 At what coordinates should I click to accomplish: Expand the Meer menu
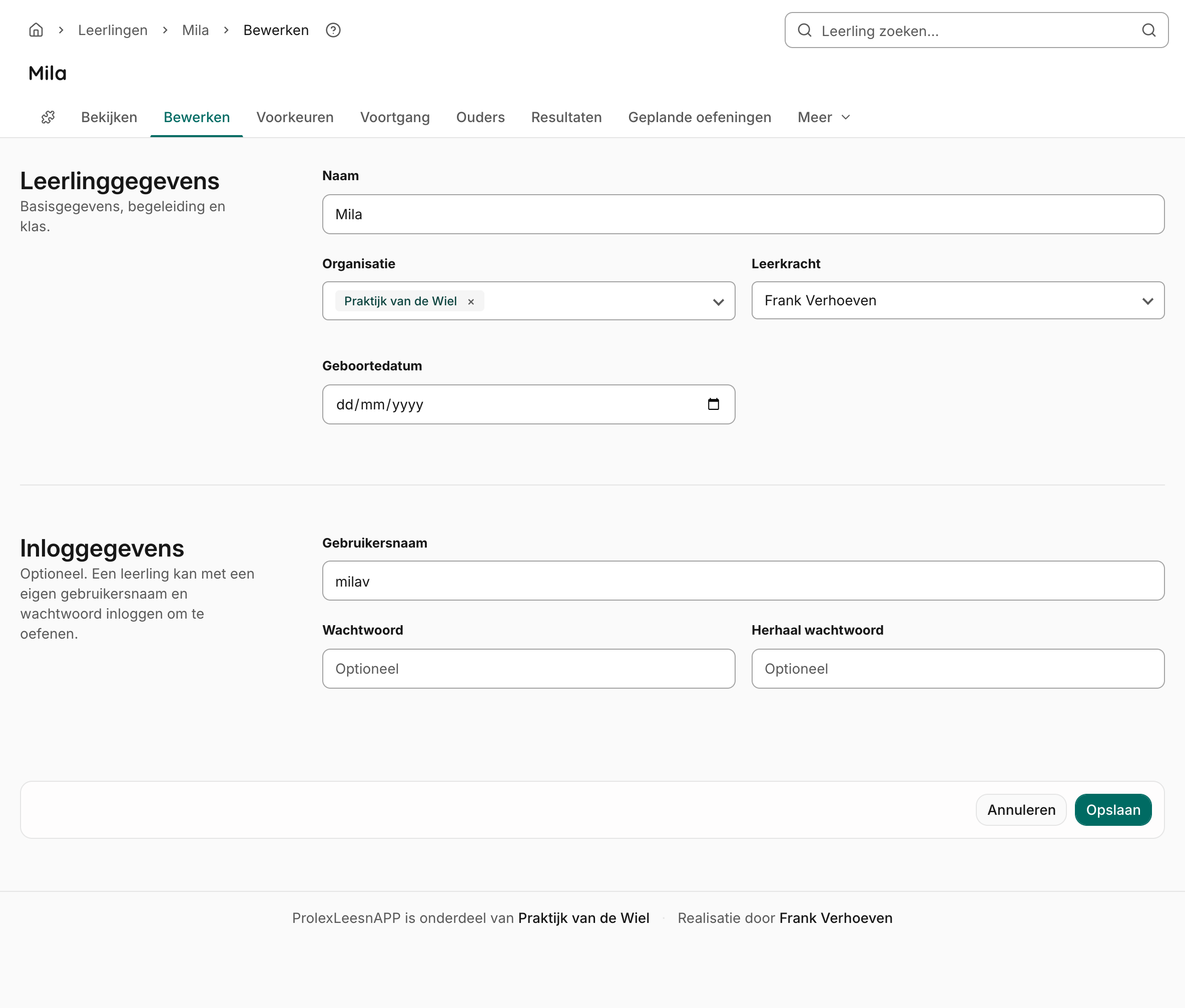(824, 117)
